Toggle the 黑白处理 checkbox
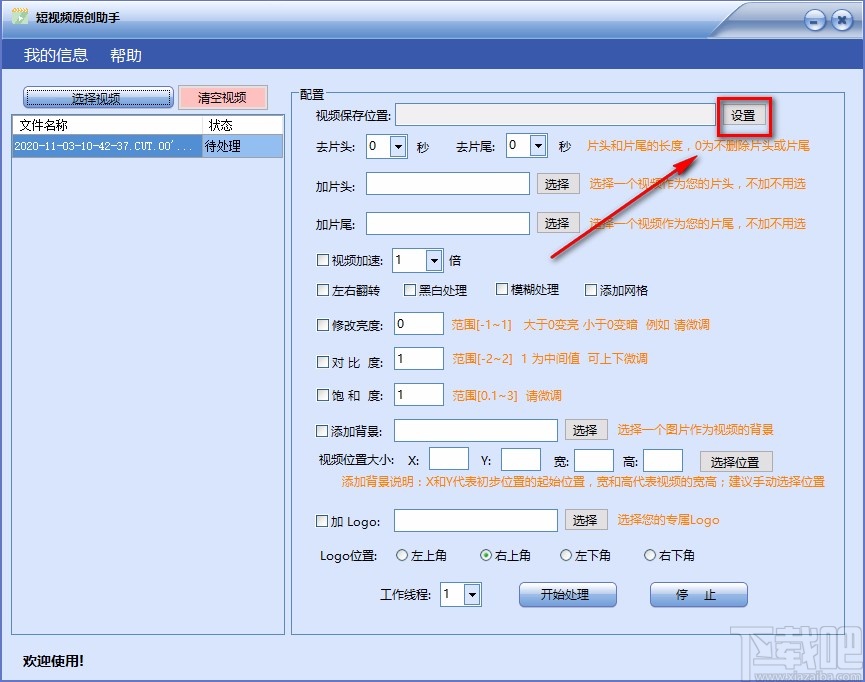Screen dimensions: 865x682 click(x=409, y=290)
